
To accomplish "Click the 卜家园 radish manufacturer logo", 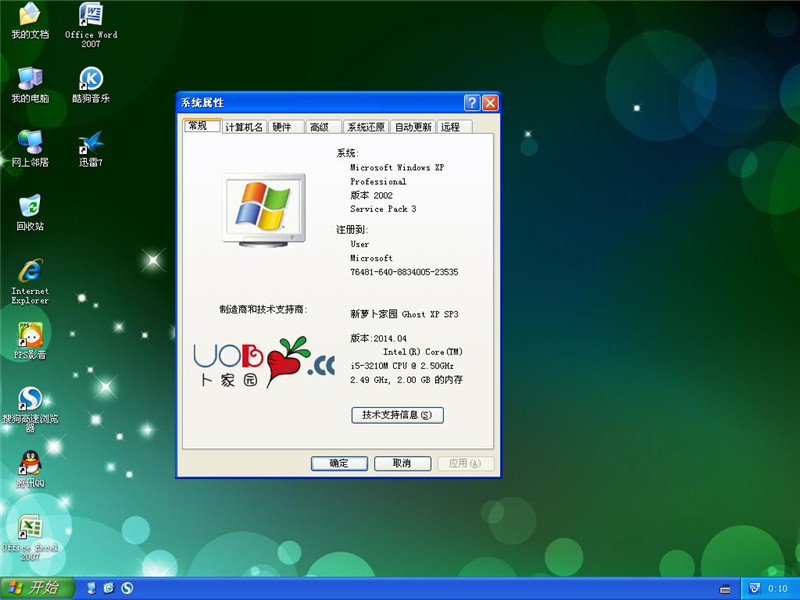I will tap(264, 362).
